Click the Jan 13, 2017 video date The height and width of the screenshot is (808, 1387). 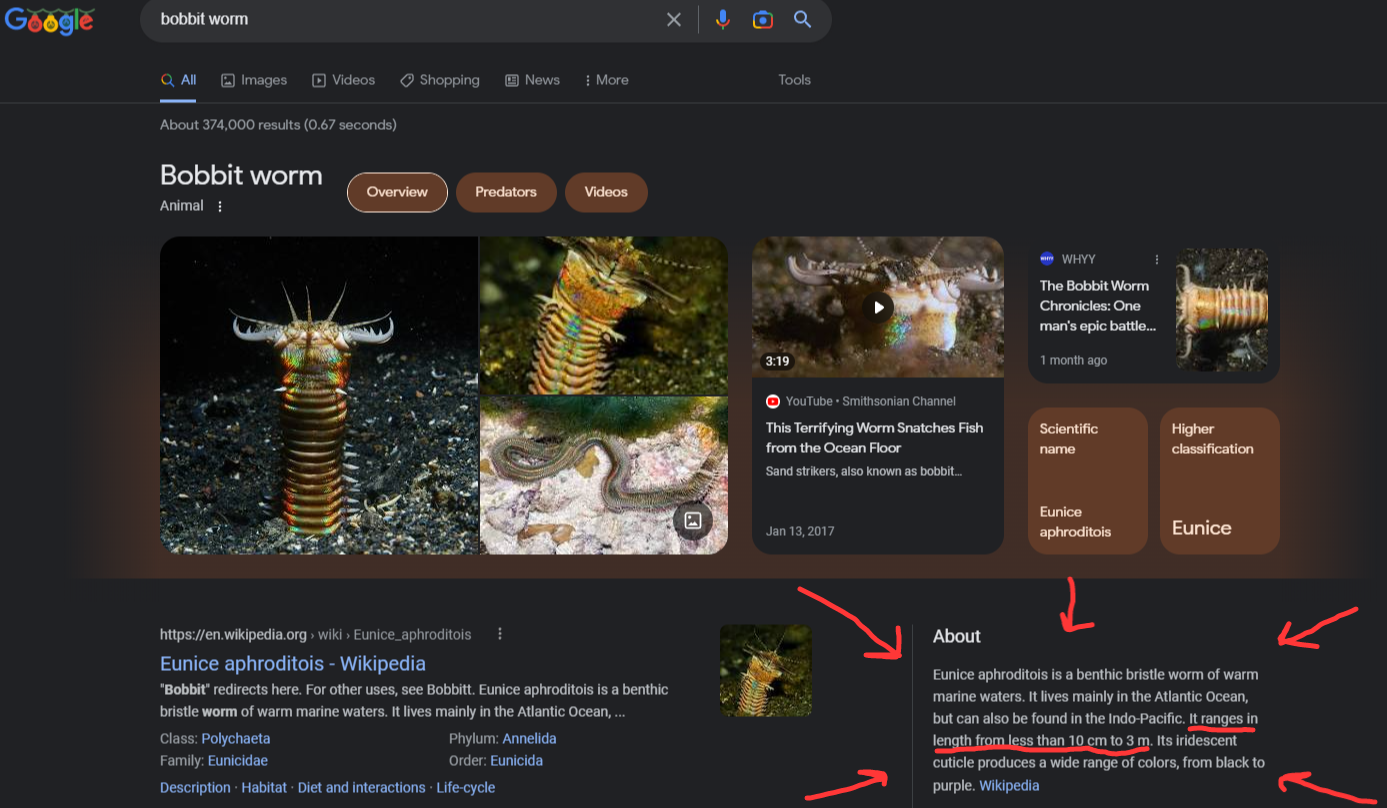point(800,531)
